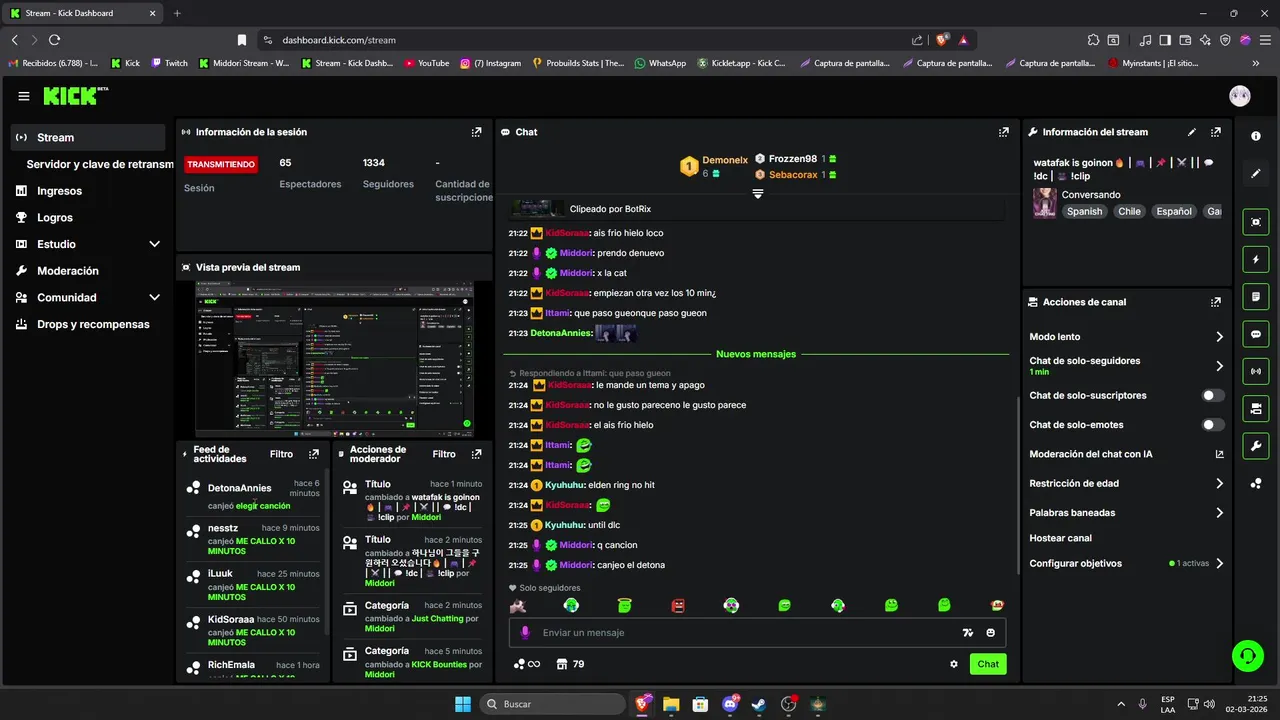The image size is (1280, 720).
Task: Open Chat de solo-seguidores options
Action: pos(1126,366)
